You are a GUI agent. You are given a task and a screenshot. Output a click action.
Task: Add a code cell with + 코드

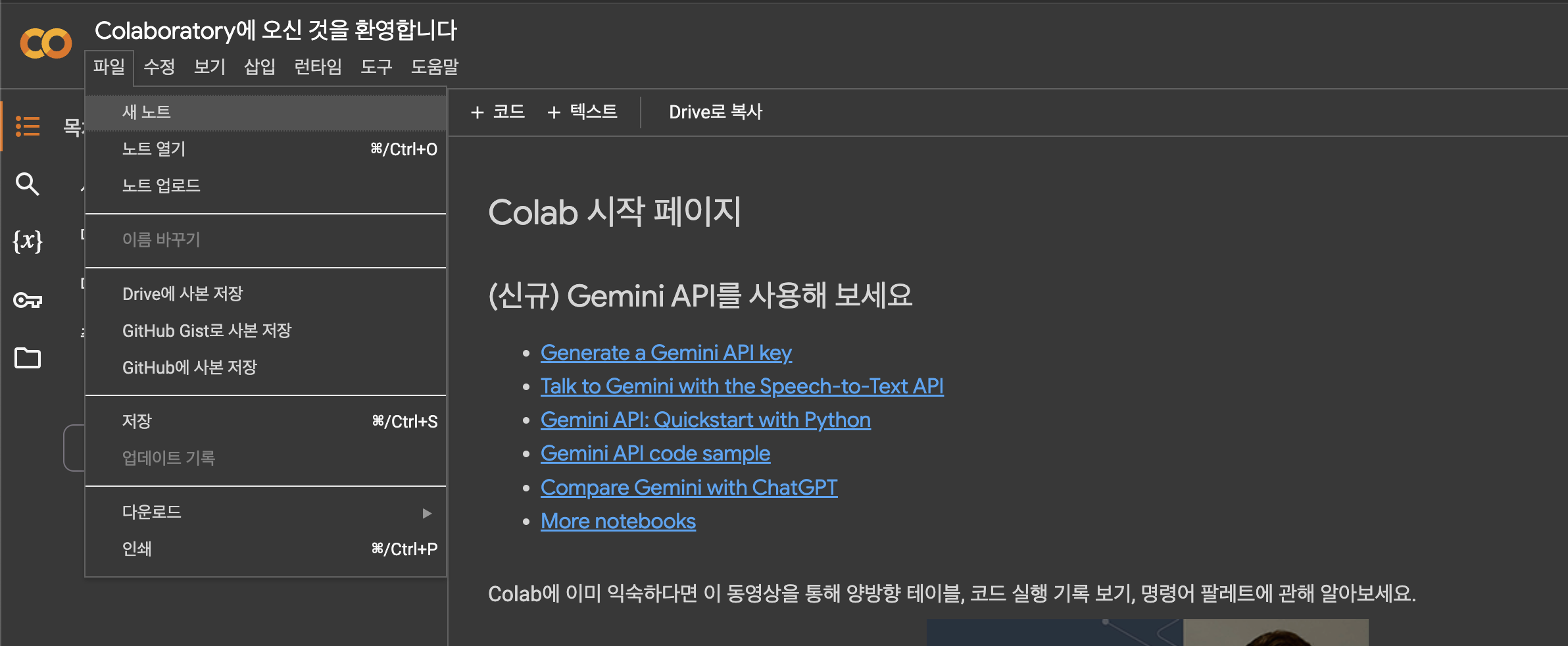[x=498, y=112]
